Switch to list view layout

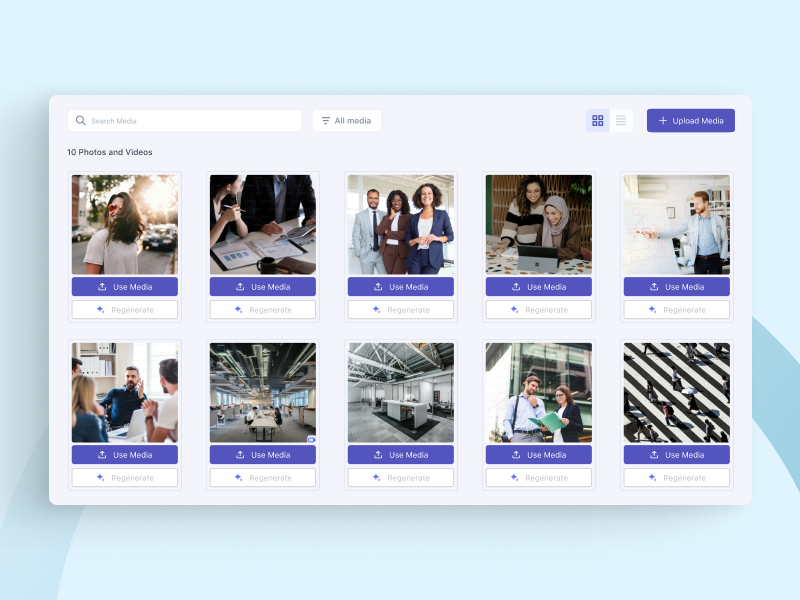coord(621,121)
